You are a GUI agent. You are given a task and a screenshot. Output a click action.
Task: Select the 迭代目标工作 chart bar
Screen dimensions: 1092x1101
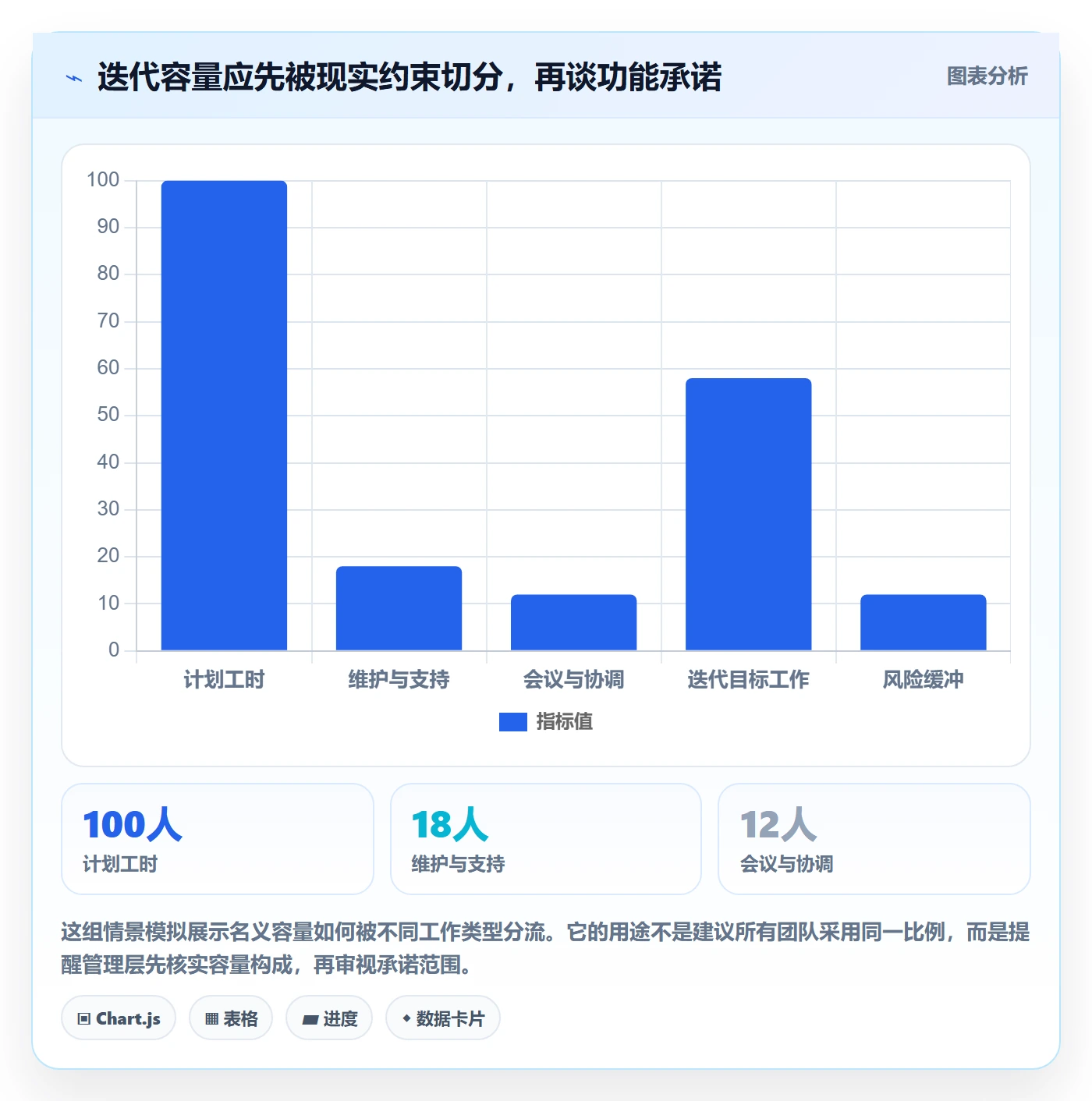click(748, 515)
